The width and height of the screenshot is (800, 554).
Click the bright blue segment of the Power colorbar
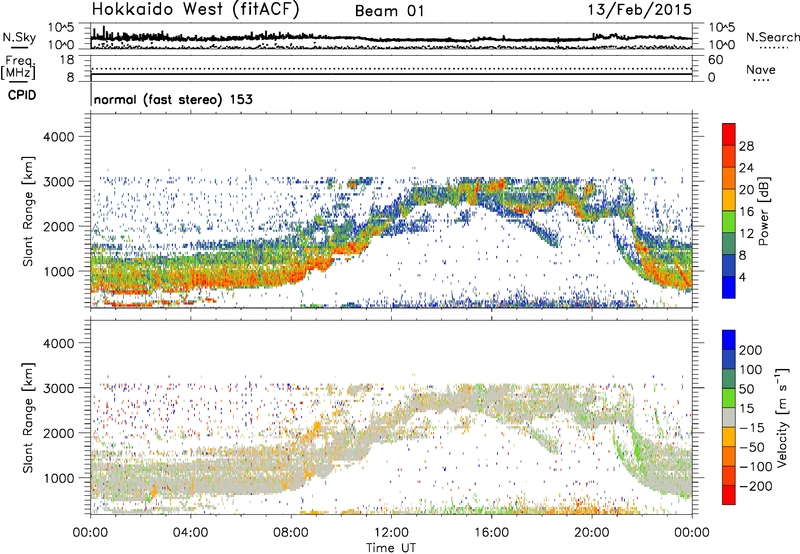[729, 287]
